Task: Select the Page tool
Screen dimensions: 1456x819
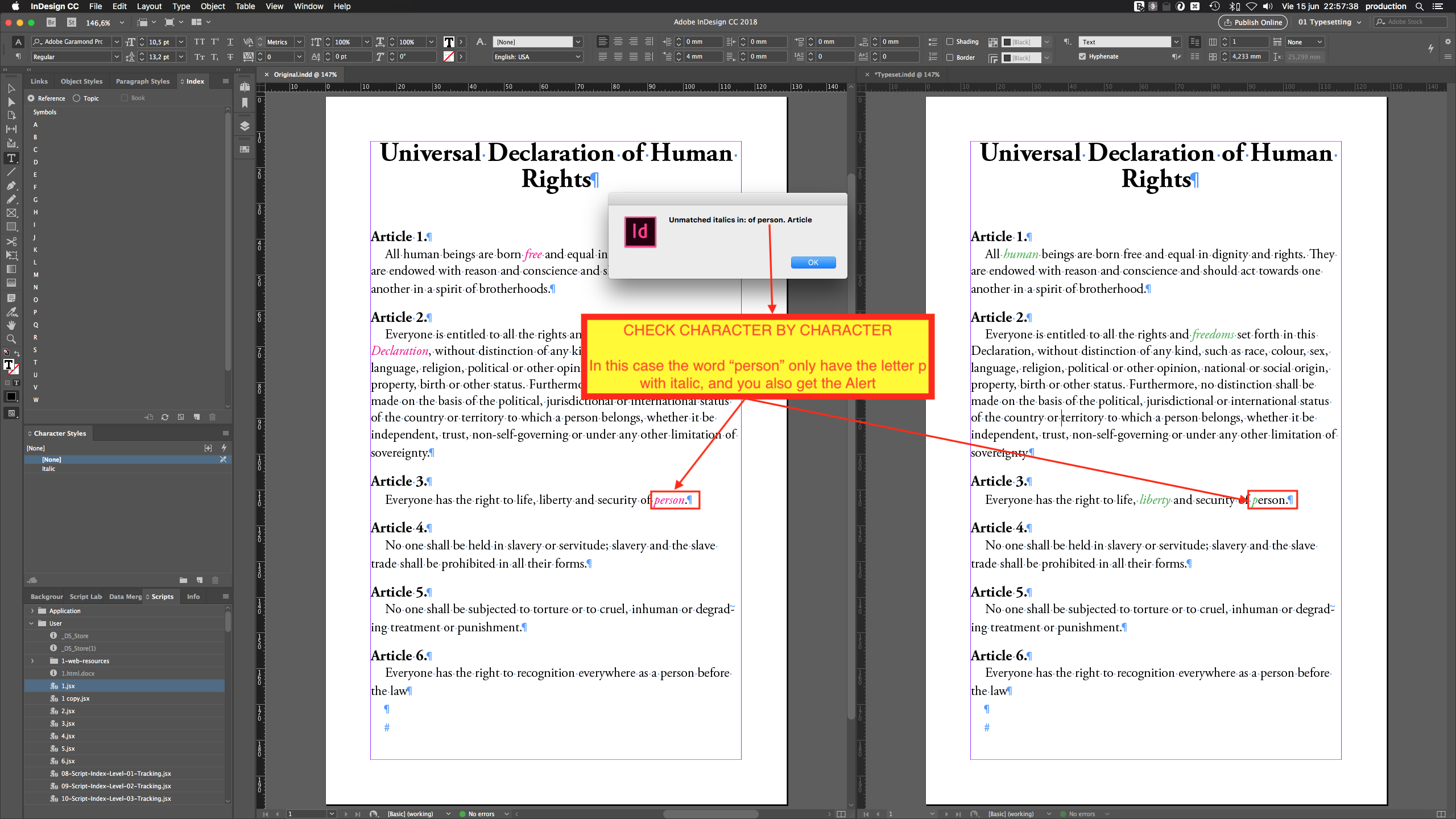Action: [11, 115]
